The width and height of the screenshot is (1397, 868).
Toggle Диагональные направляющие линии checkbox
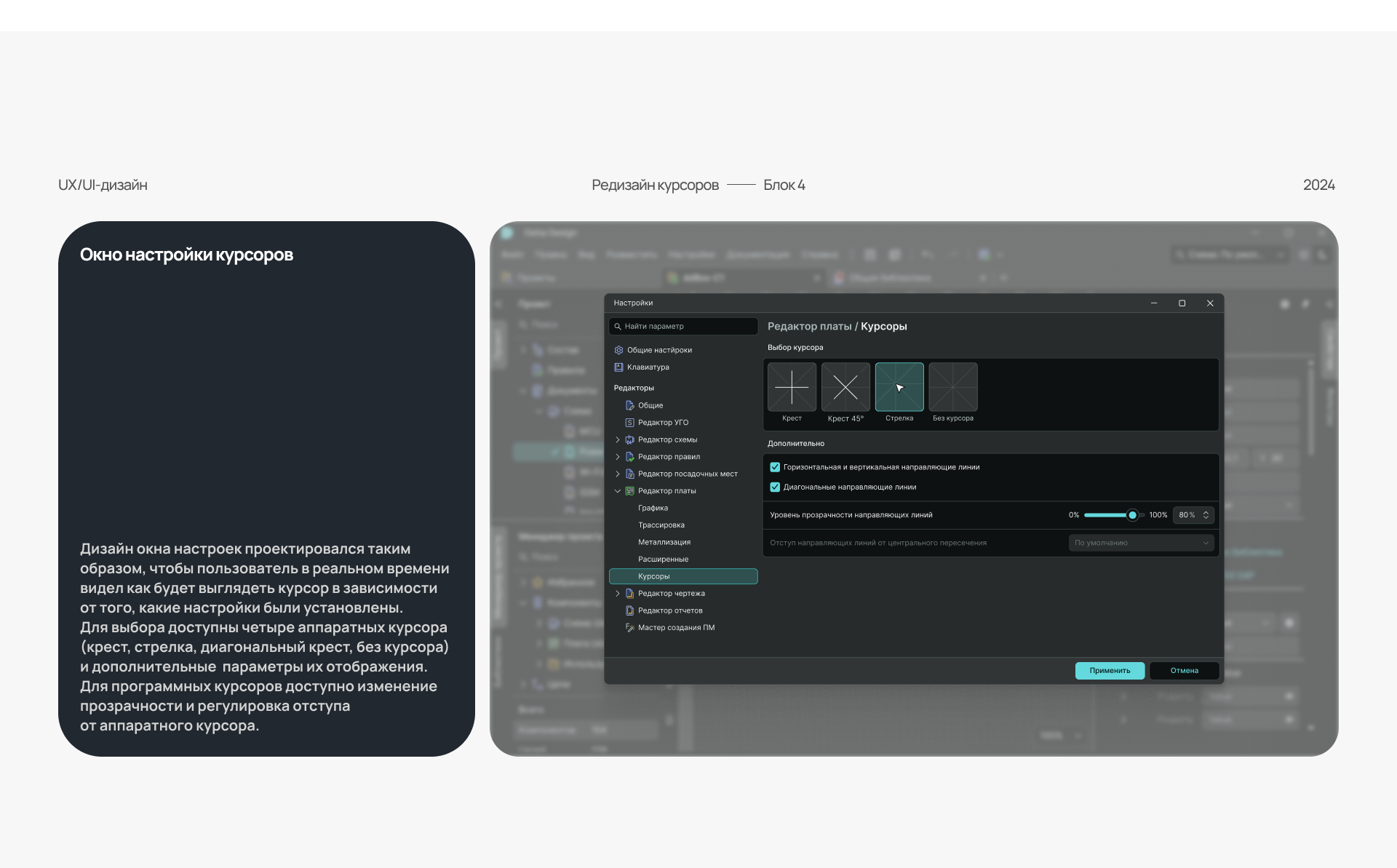775,487
